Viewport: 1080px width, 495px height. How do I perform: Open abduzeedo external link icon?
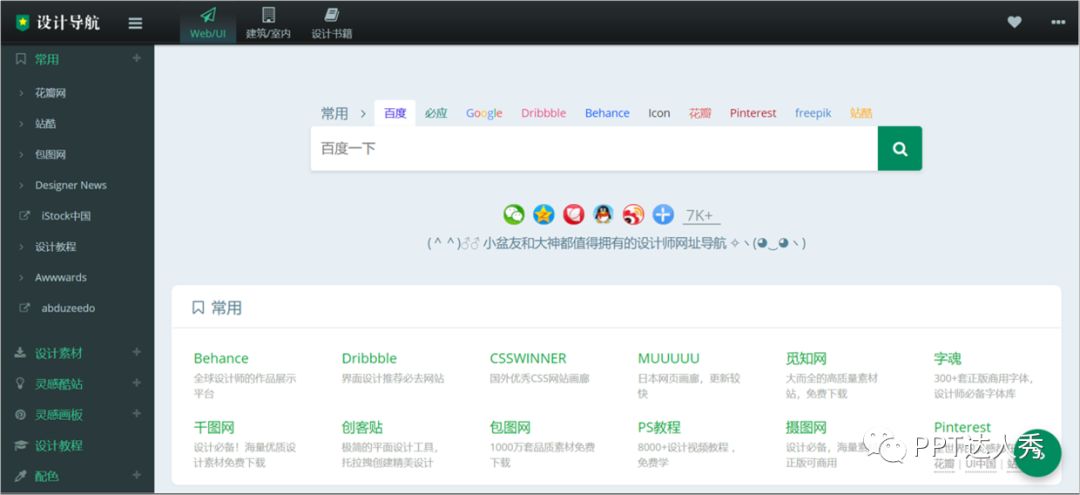point(24,308)
